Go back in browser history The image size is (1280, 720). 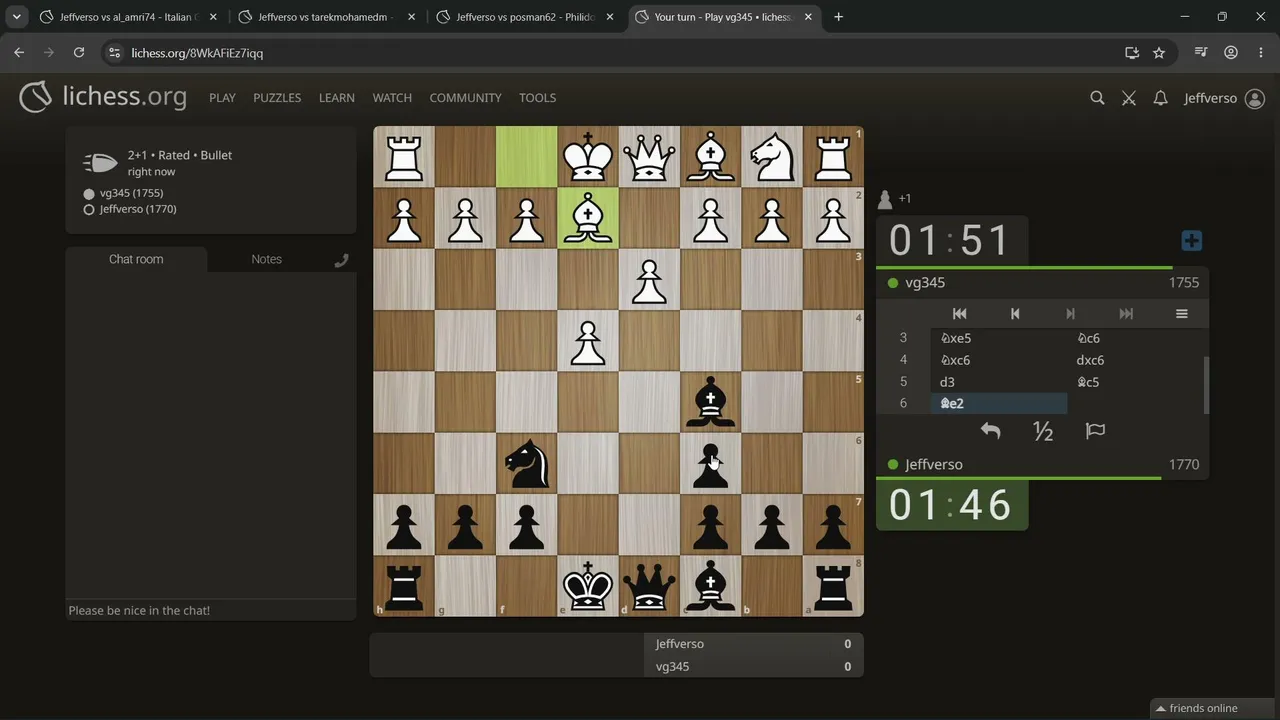[19, 53]
